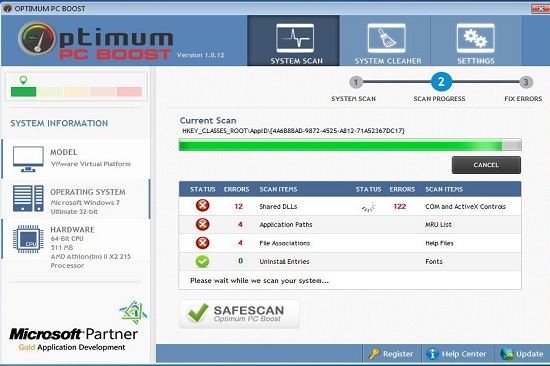Select COM and ActiveX Controls item
The width and height of the screenshot is (550, 366).
pos(465,206)
